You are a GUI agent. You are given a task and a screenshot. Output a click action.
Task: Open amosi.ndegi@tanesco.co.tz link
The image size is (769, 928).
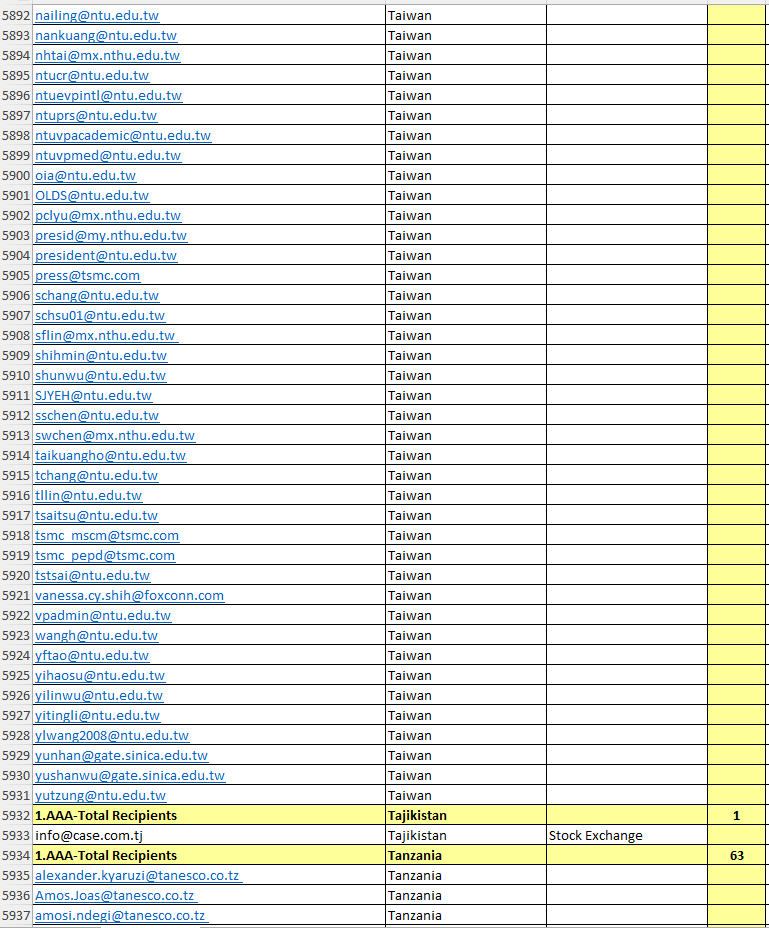tap(121, 916)
